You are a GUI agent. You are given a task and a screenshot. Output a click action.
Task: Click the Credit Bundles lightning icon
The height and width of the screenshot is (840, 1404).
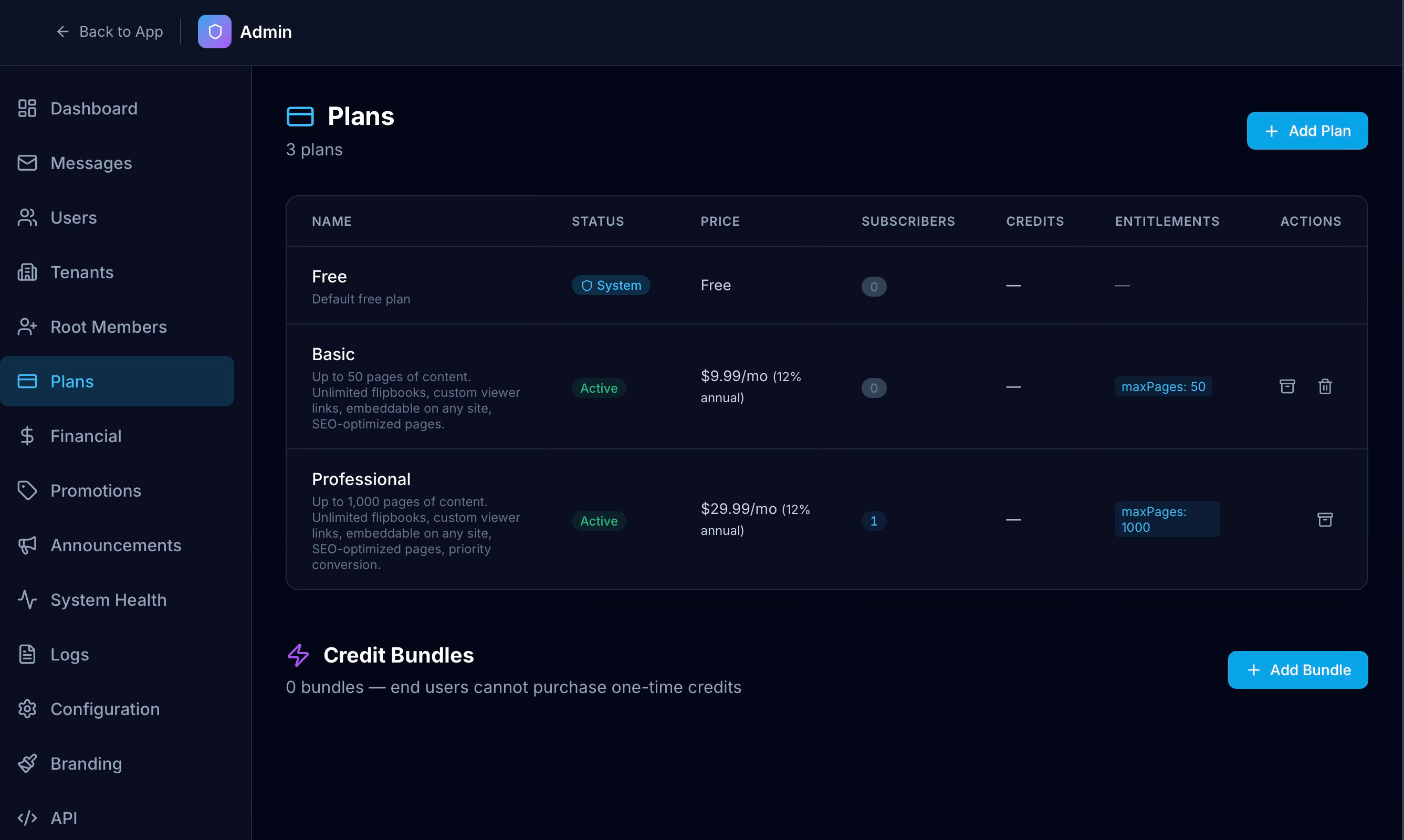298,655
